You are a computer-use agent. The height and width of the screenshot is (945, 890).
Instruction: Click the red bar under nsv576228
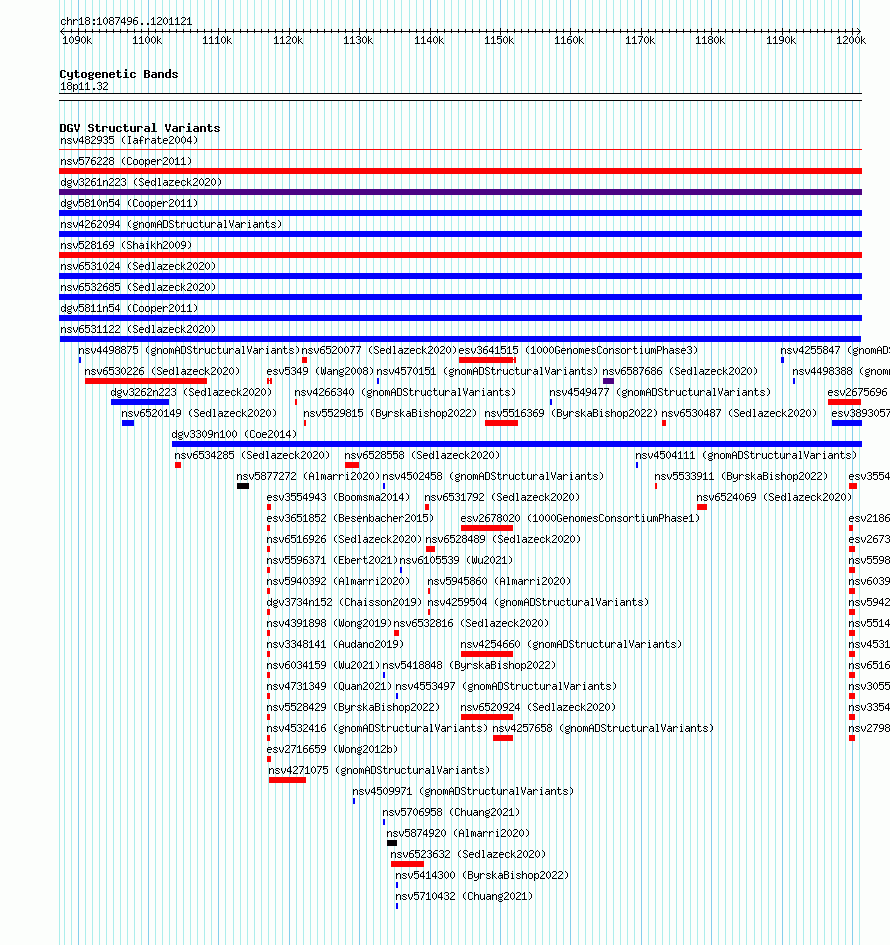coord(460,171)
